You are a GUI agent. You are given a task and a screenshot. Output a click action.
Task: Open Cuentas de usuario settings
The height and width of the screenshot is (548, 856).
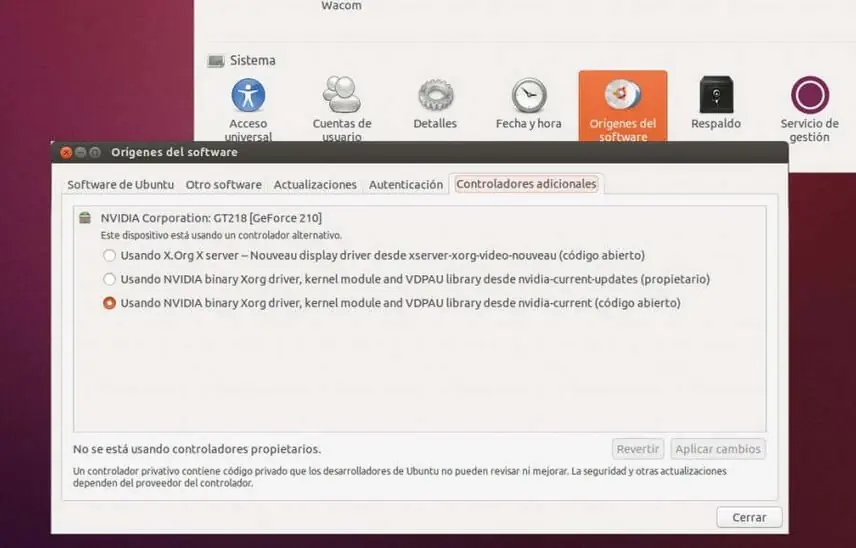(342, 108)
